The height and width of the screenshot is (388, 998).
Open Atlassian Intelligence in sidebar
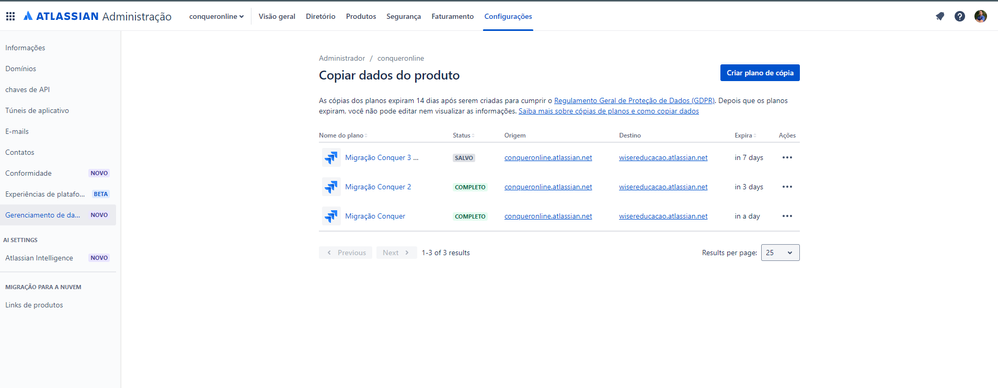(x=58, y=258)
